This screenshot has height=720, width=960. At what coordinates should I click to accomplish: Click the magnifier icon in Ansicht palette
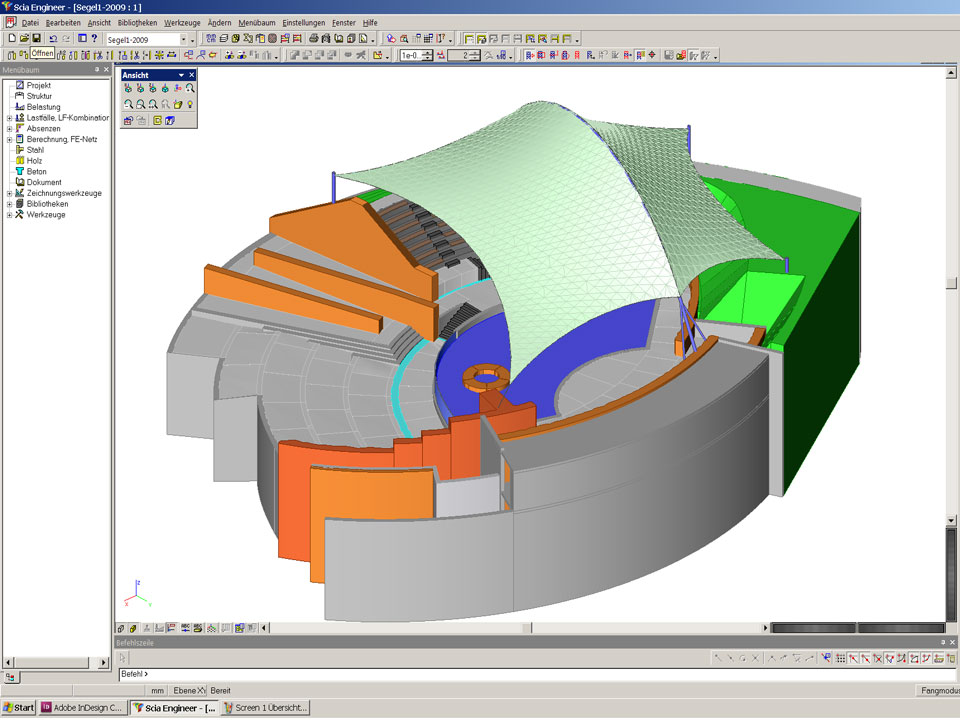190,89
